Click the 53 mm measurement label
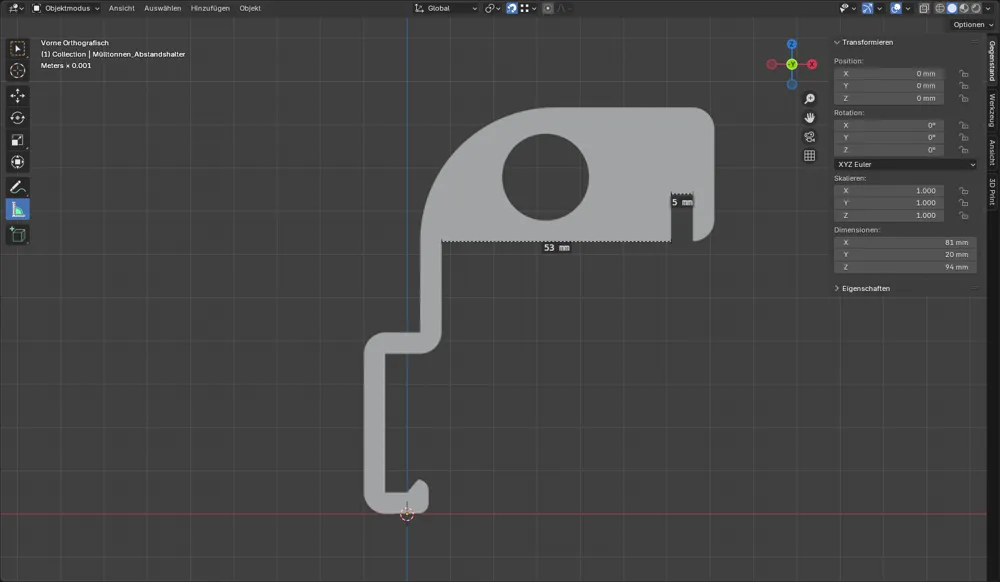The height and width of the screenshot is (582, 1000). (x=556, y=248)
